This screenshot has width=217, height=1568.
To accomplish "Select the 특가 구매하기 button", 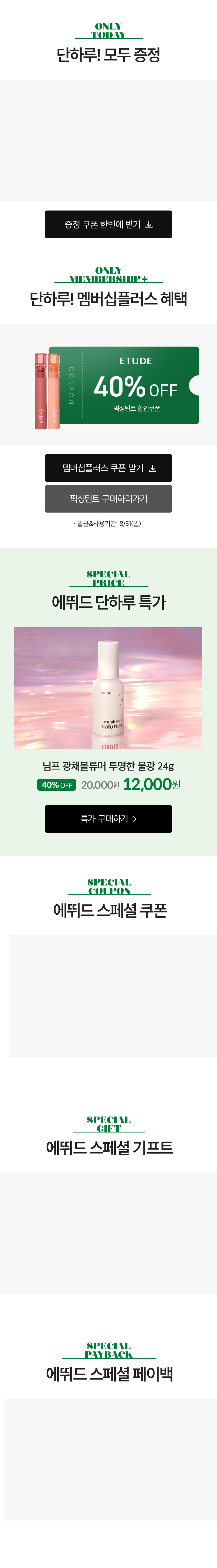I will pos(108,819).
